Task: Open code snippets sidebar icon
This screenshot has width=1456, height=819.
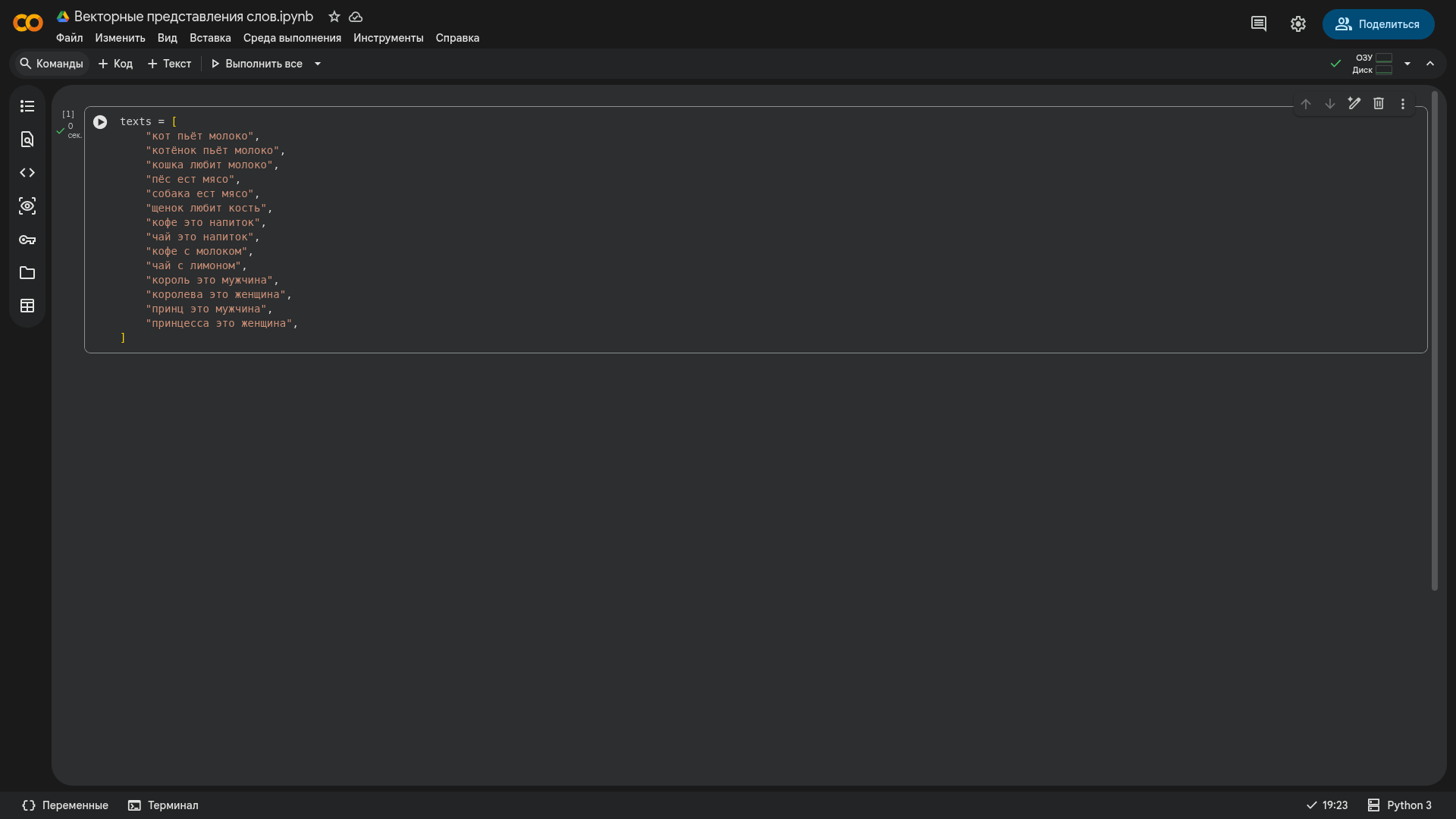Action: 27,173
